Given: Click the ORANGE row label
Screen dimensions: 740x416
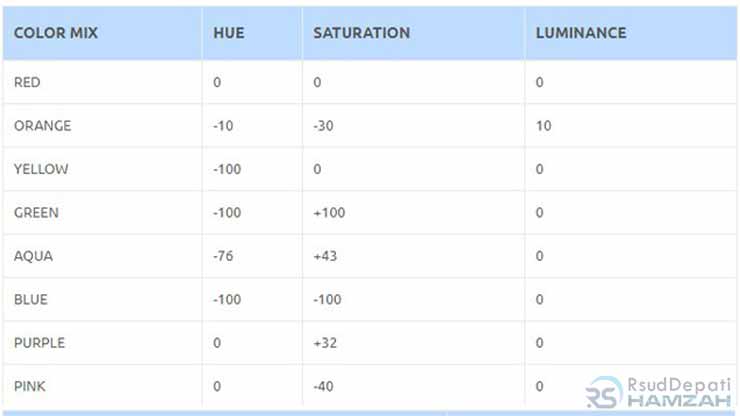Looking at the screenshot, I should (x=42, y=126).
